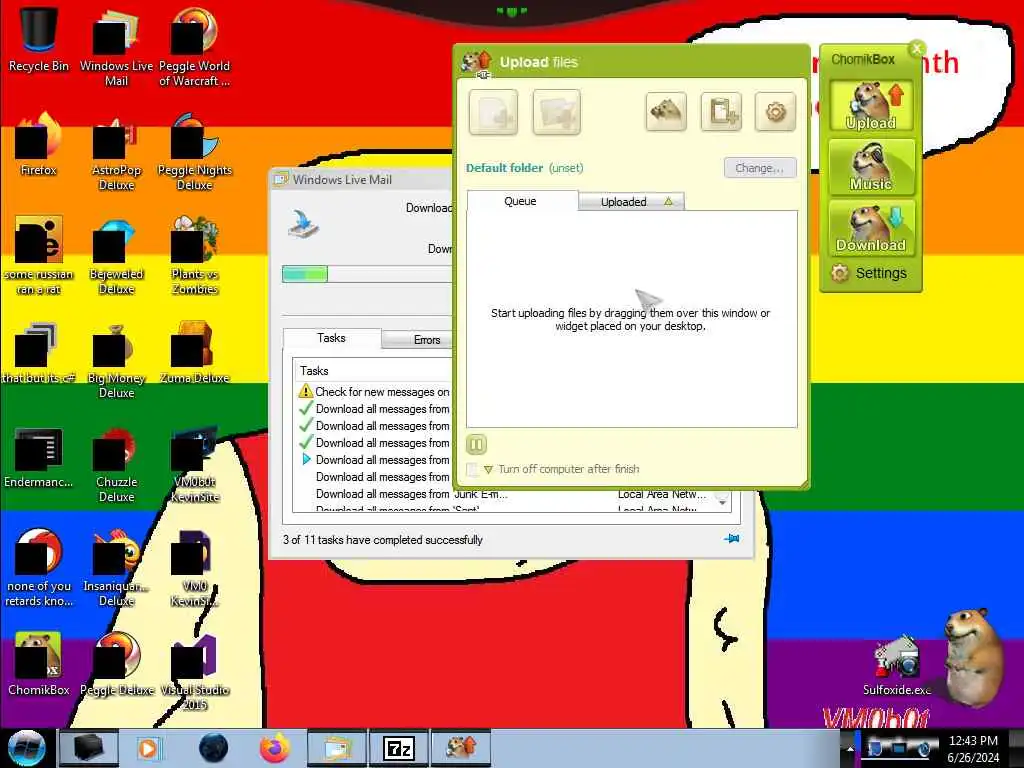This screenshot has width=1024, height=768.
Task: Select the Endermanc... desktop icon
Action: pyautogui.click(x=39, y=457)
